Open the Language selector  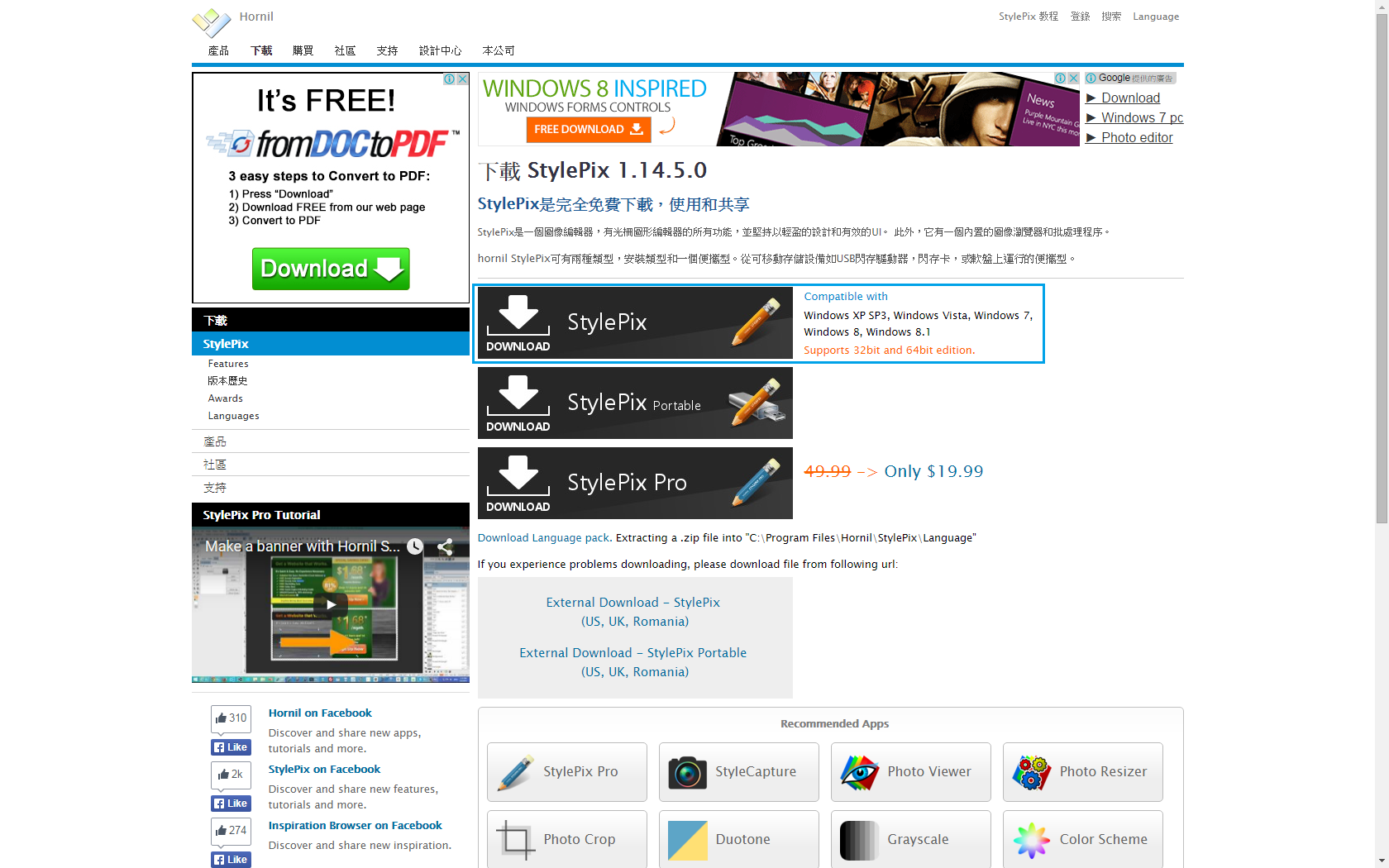[x=1156, y=17]
